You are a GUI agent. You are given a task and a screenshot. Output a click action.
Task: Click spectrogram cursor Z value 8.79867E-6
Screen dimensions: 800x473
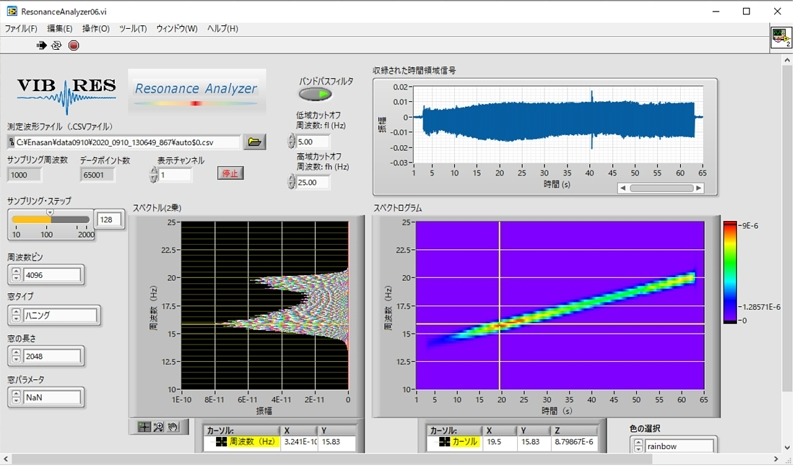pos(574,442)
